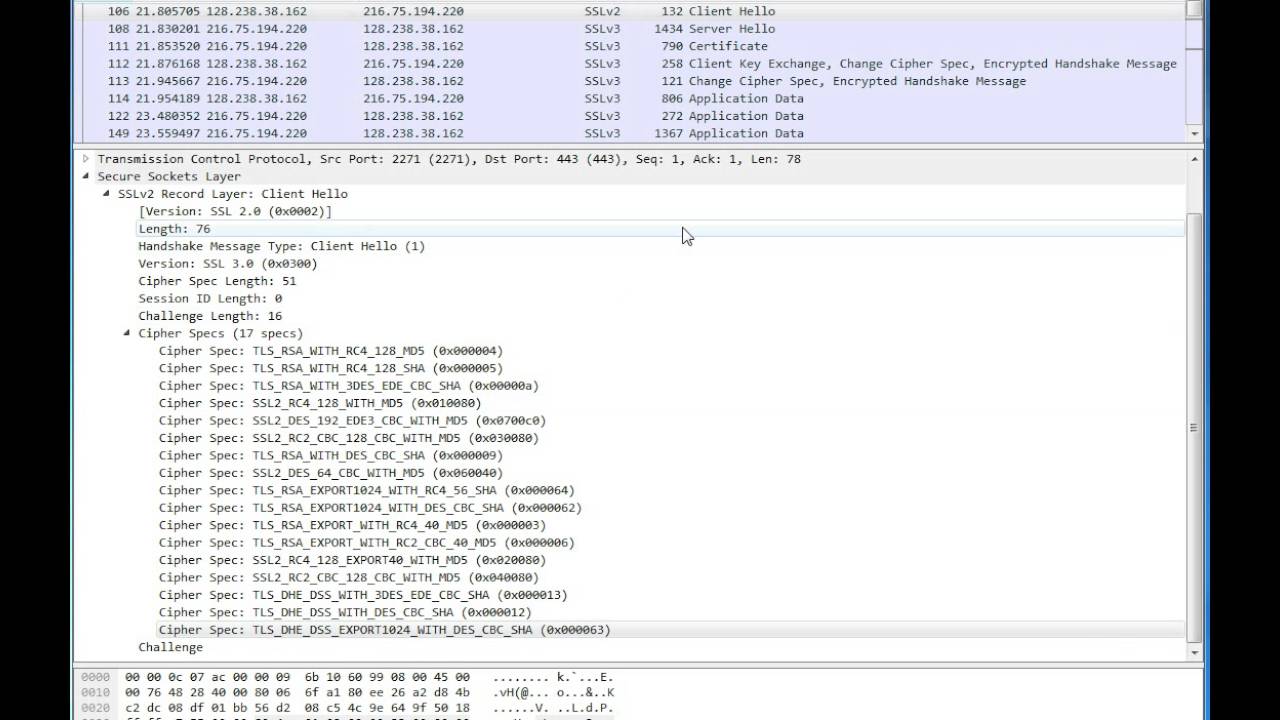Select packet 122 Application Data row

630,116
